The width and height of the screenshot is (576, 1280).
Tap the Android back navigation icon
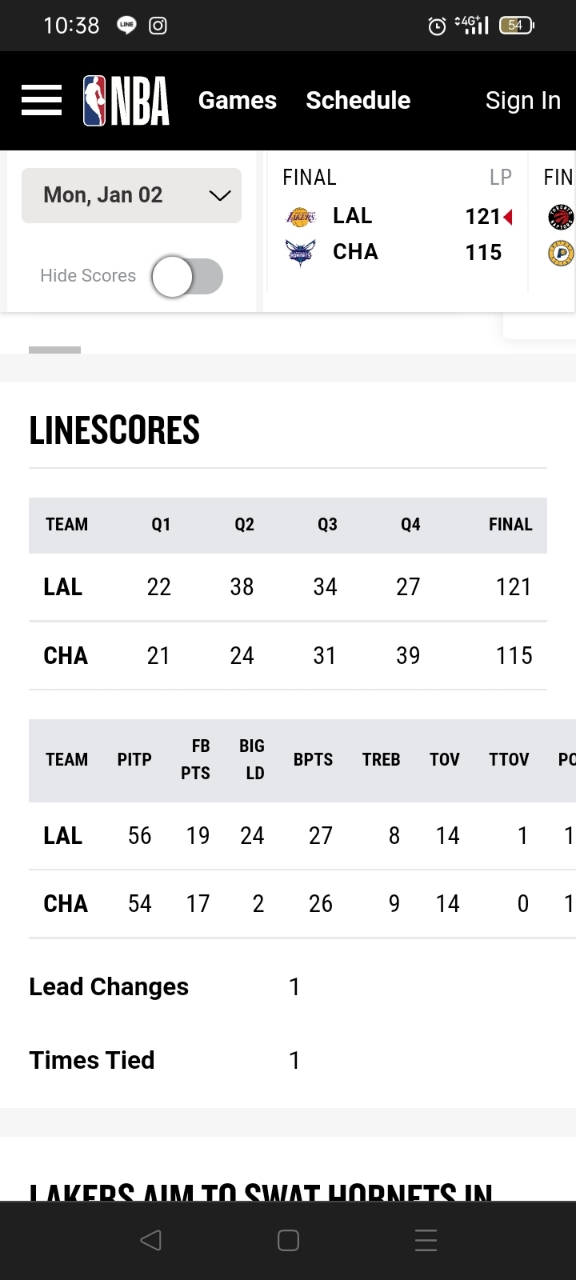point(151,1241)
